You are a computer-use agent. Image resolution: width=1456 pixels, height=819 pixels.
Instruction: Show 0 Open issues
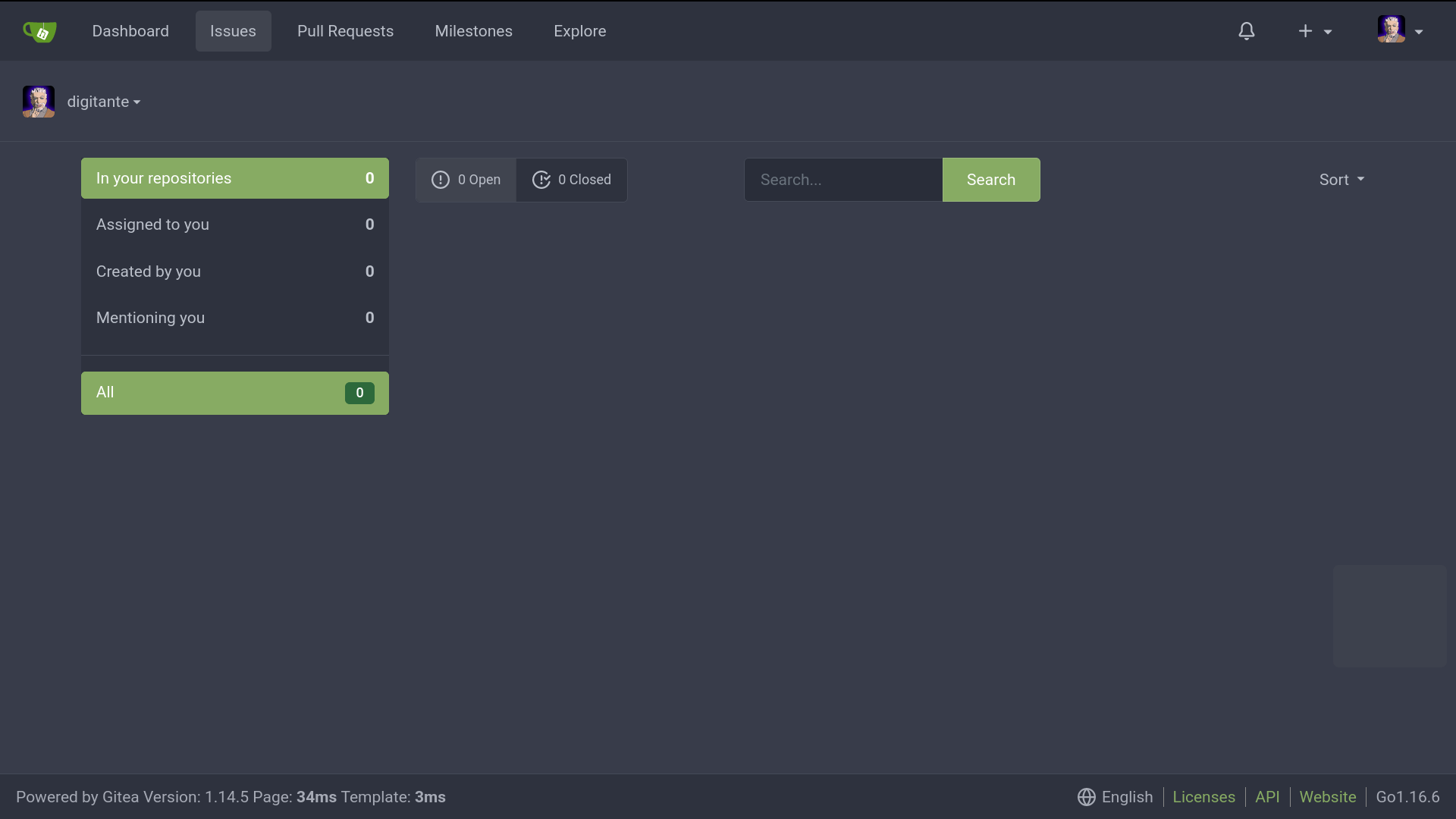[x=479, y=180]
